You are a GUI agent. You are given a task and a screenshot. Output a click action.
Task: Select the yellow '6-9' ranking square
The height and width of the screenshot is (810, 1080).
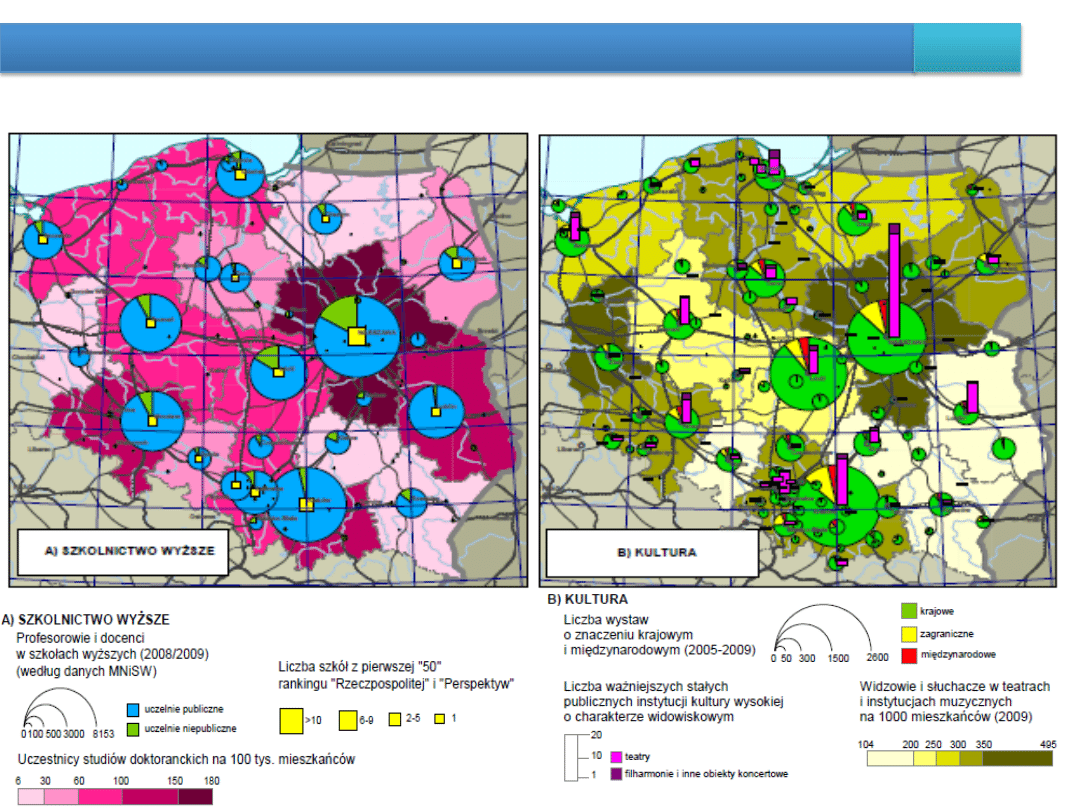coord(347,719)
